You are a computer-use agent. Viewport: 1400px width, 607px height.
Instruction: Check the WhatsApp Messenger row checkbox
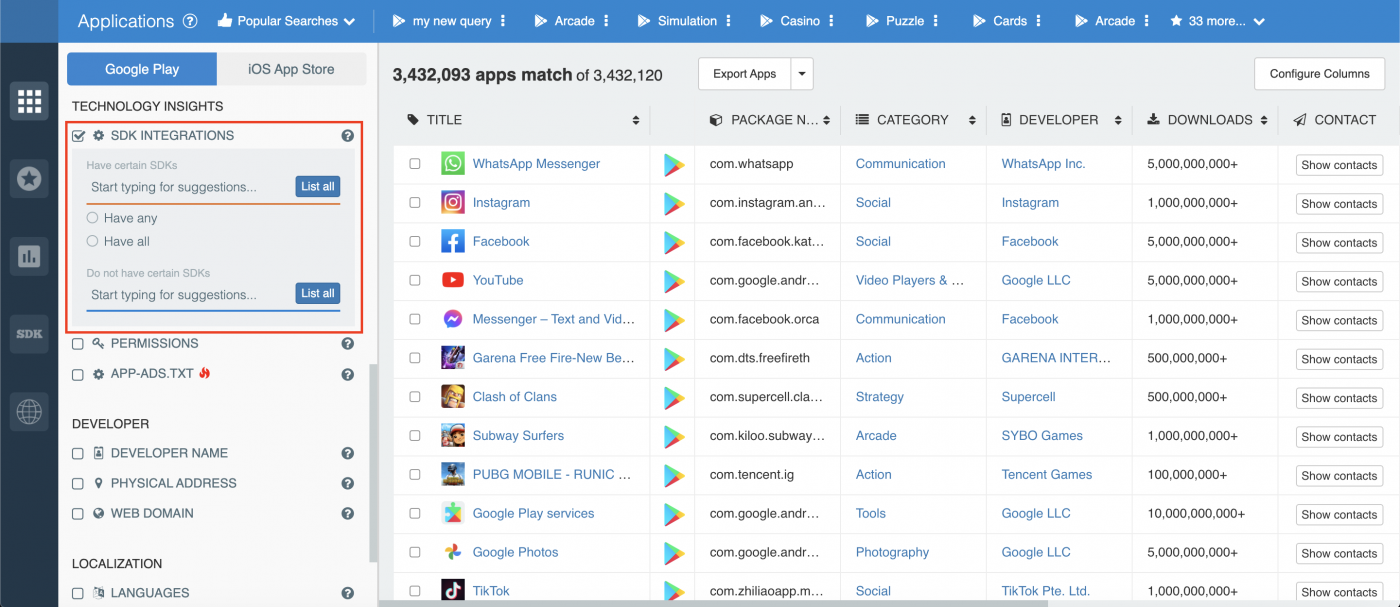click(x=415, y=164)
